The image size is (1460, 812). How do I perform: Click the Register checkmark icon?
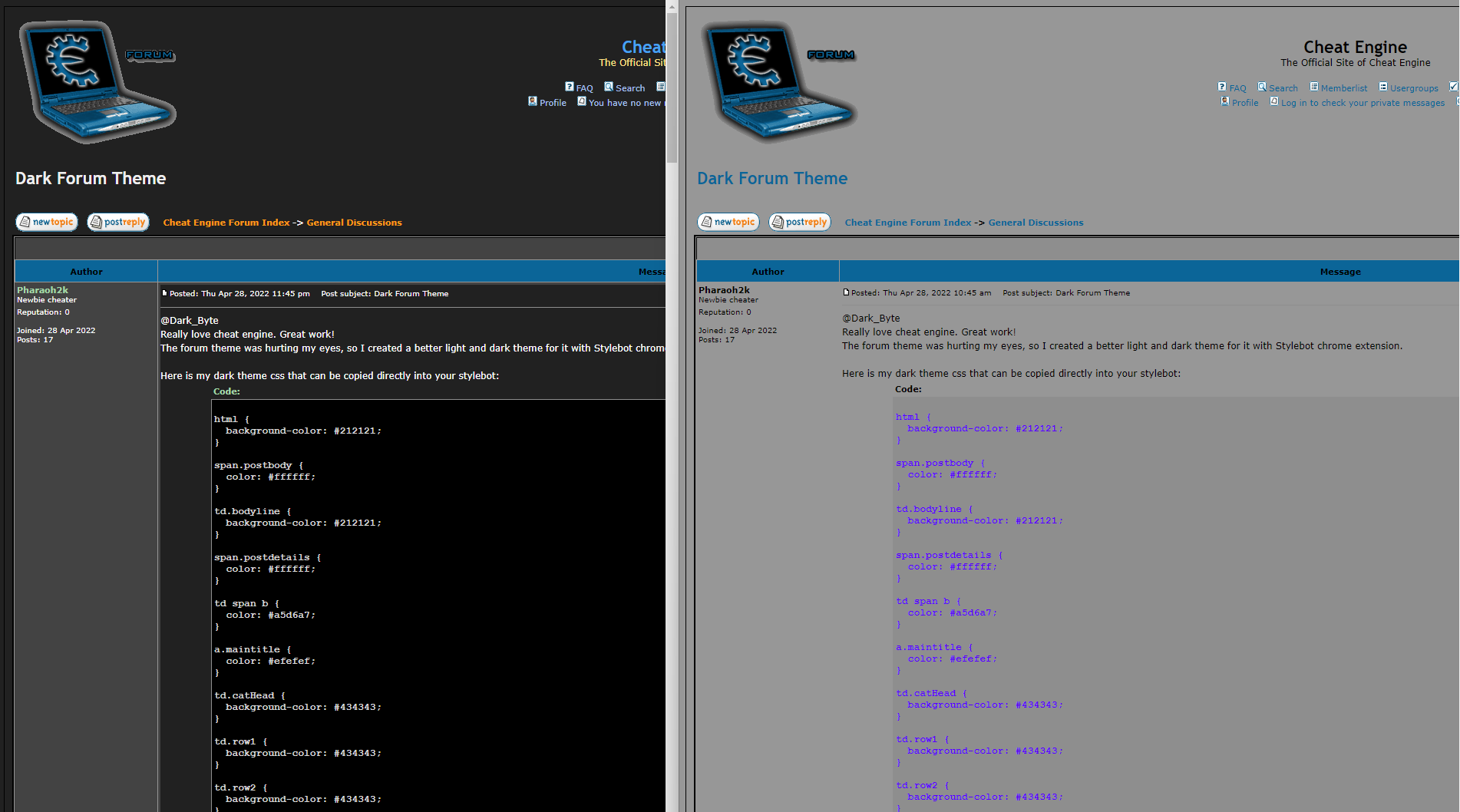coord(1453,86)
